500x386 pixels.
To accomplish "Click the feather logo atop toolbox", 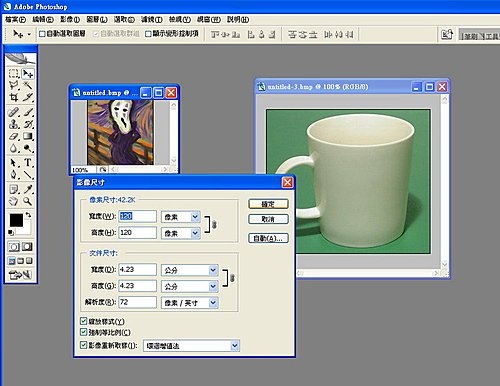I will [20, 59].
